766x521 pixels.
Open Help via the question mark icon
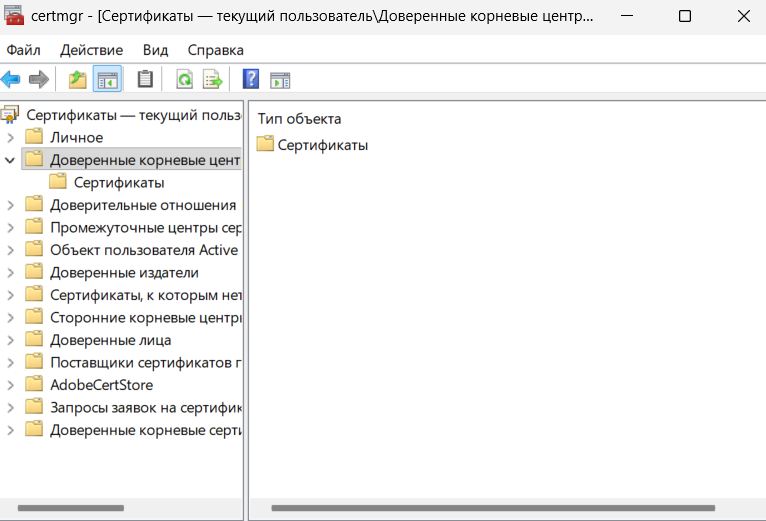click(251, 79)
